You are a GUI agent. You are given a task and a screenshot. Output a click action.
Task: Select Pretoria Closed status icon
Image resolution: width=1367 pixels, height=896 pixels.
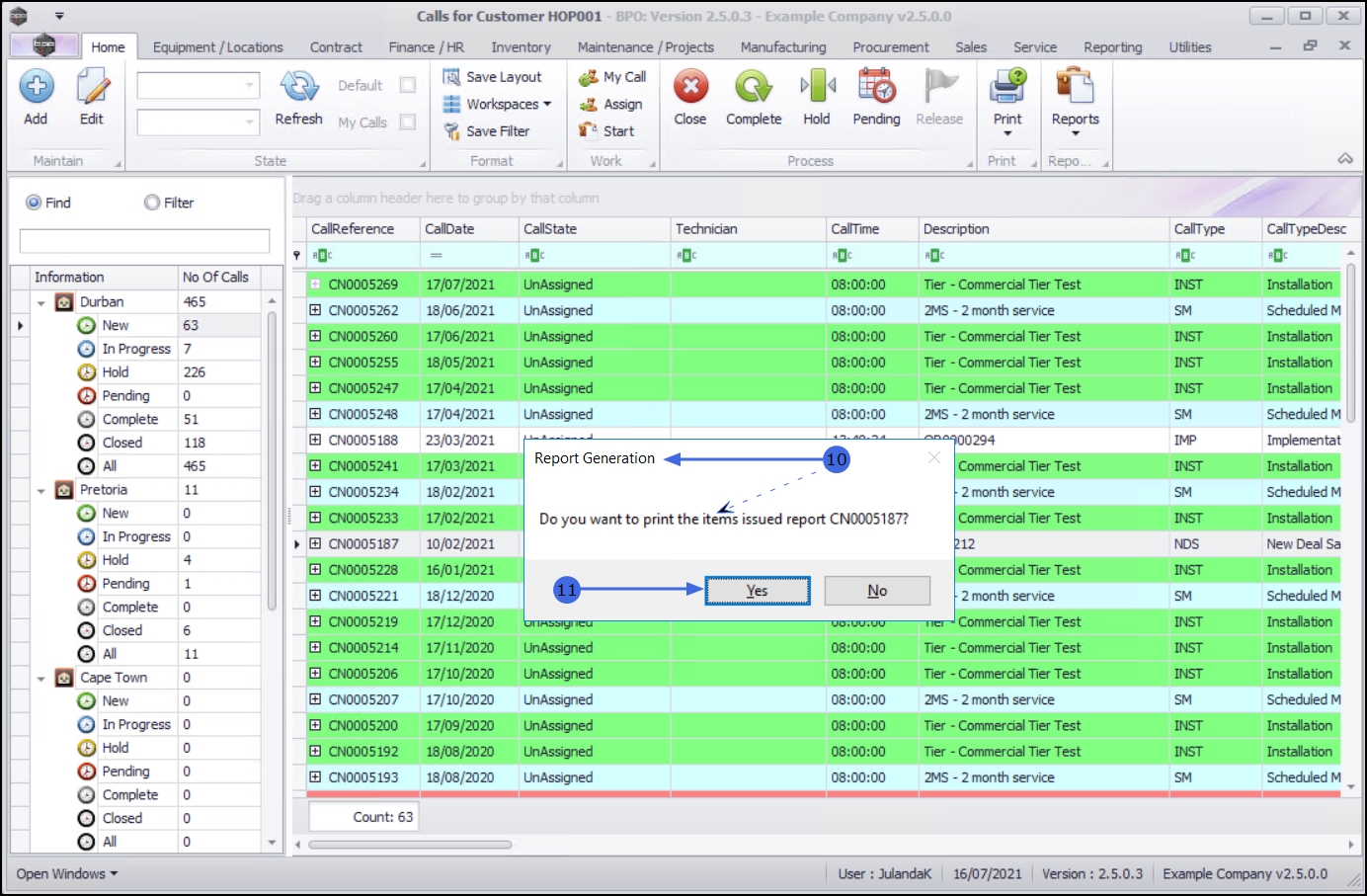tap(87, 631)
